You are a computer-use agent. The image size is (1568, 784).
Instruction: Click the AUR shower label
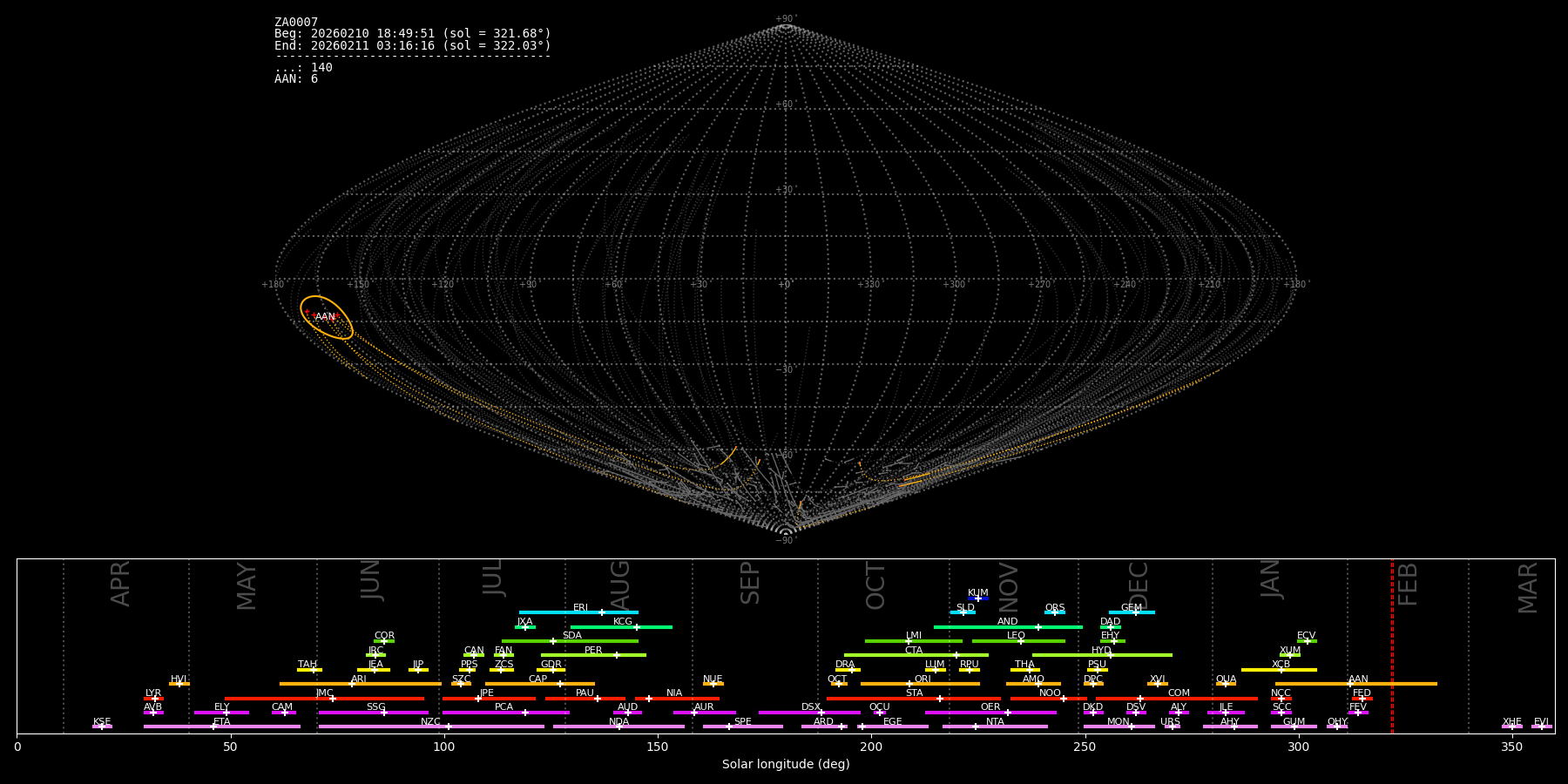704,707
